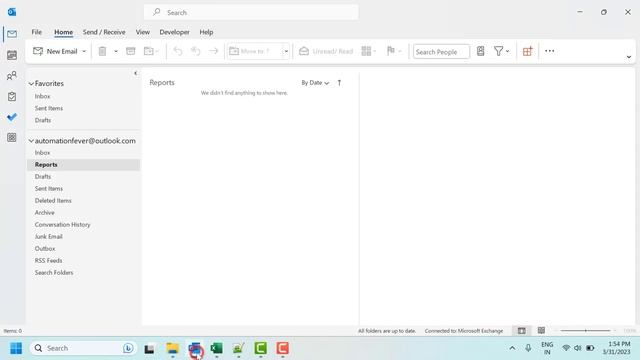This screenshot has height=360, width=640.
Task: Collapse the folder pane chevron
Action: (x=136, y=73)
